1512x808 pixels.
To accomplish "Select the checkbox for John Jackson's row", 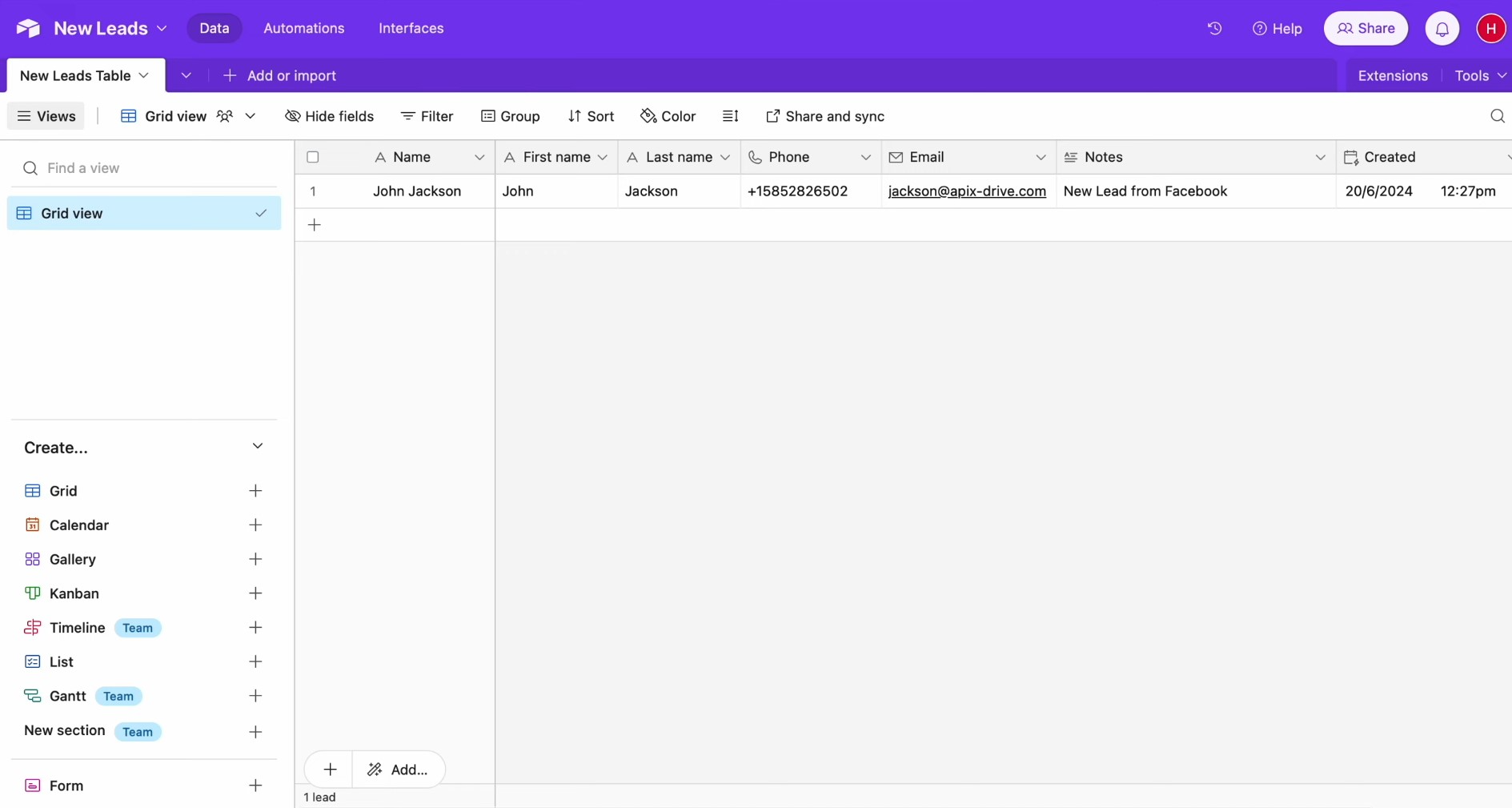I will tap(313, 191).
